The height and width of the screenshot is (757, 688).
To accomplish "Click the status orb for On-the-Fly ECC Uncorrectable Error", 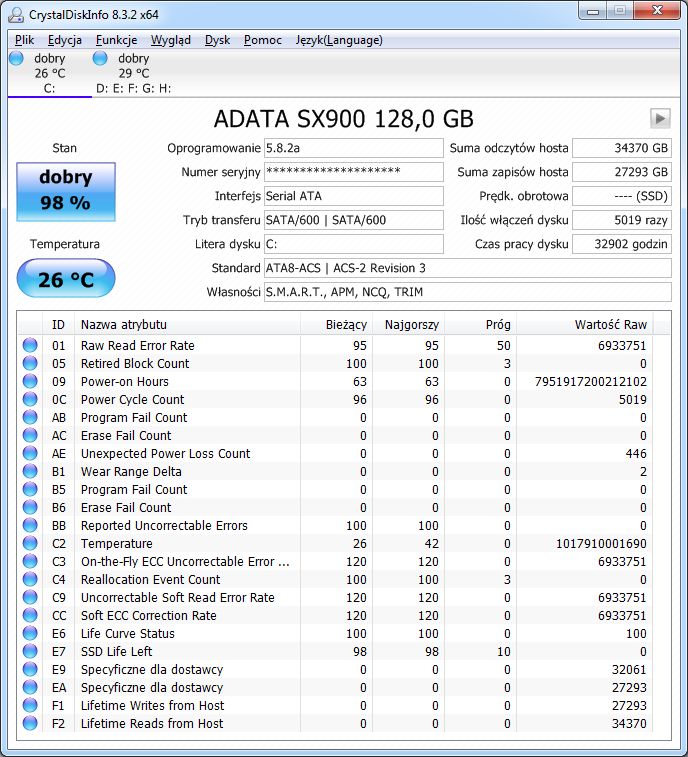I will click(30, 561).
